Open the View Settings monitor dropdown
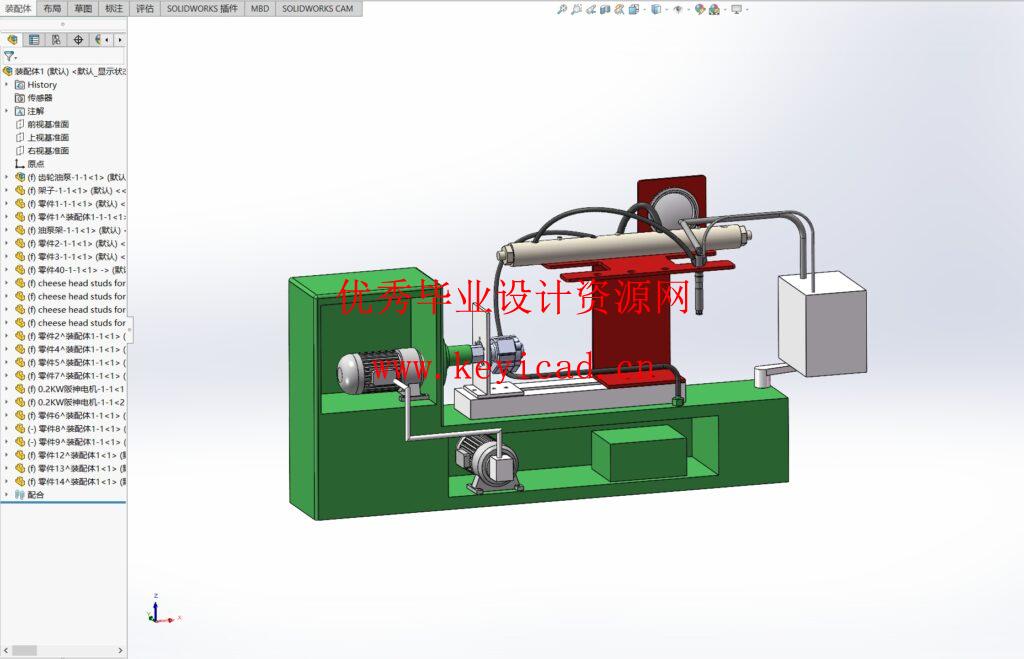The image size is (1024, 659). 737,9
